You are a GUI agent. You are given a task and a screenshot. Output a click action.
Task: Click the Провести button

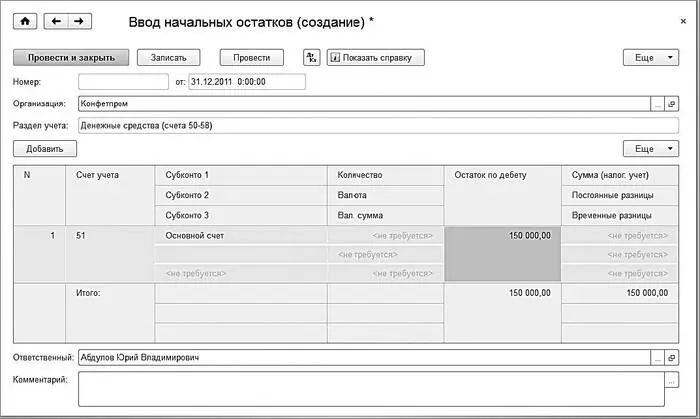click(252, 58)
